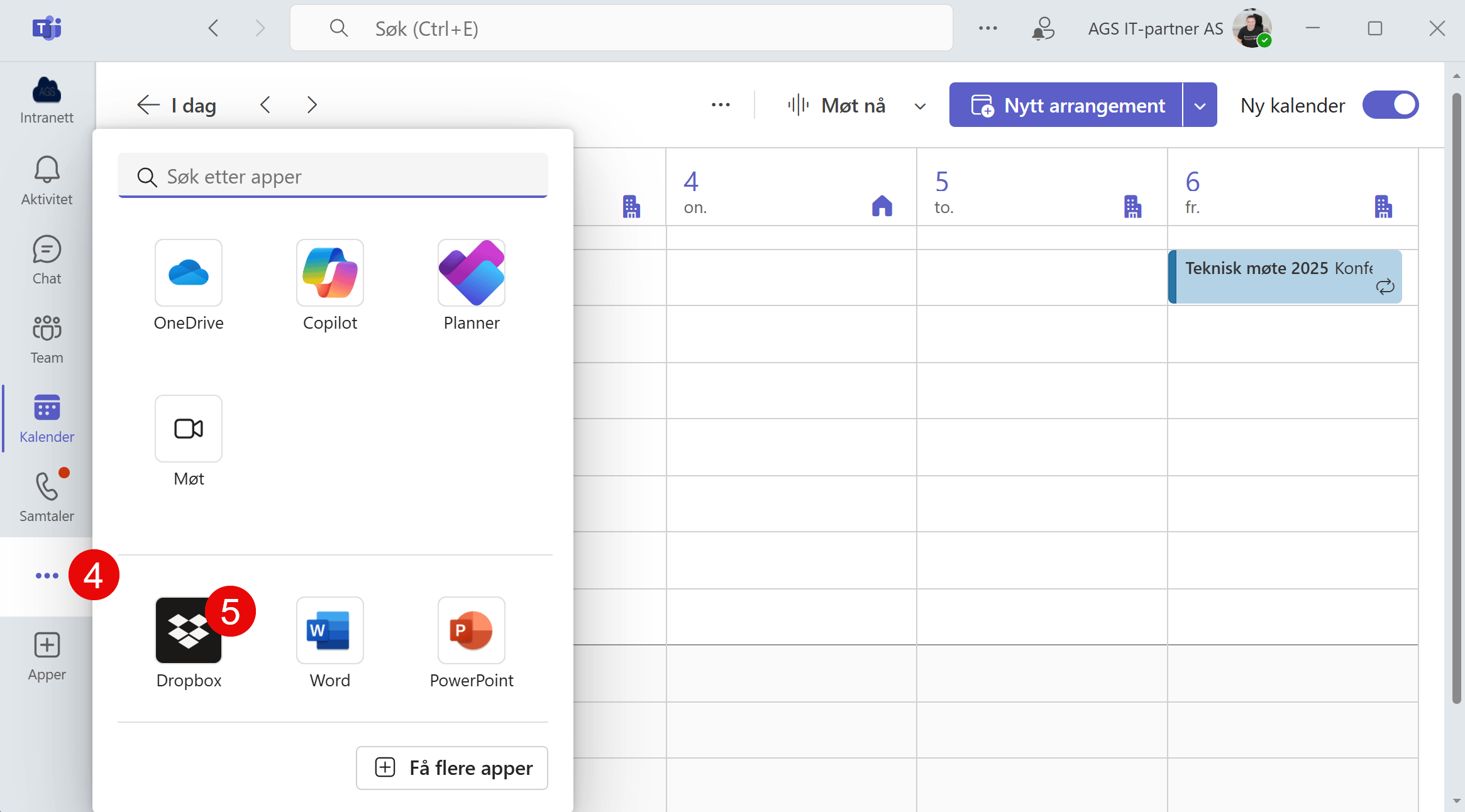Click the Microsoft Teams logo
The width and height of the screenshot is (1465, 812).
(47, 28)
